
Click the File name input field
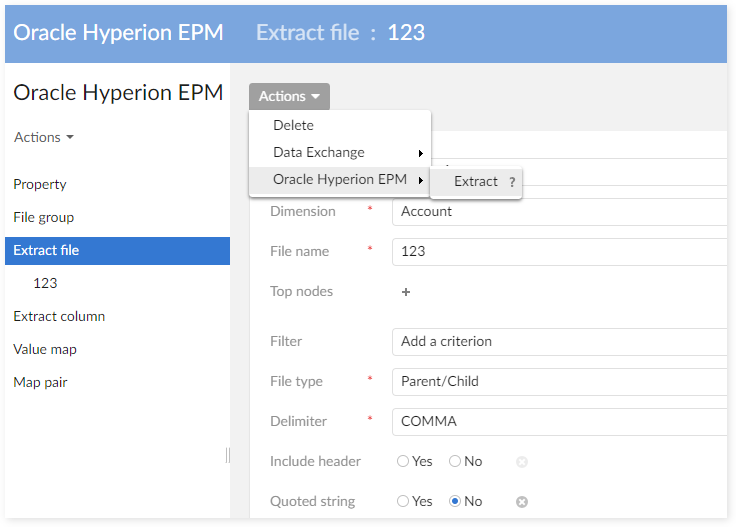click(560, 251)
